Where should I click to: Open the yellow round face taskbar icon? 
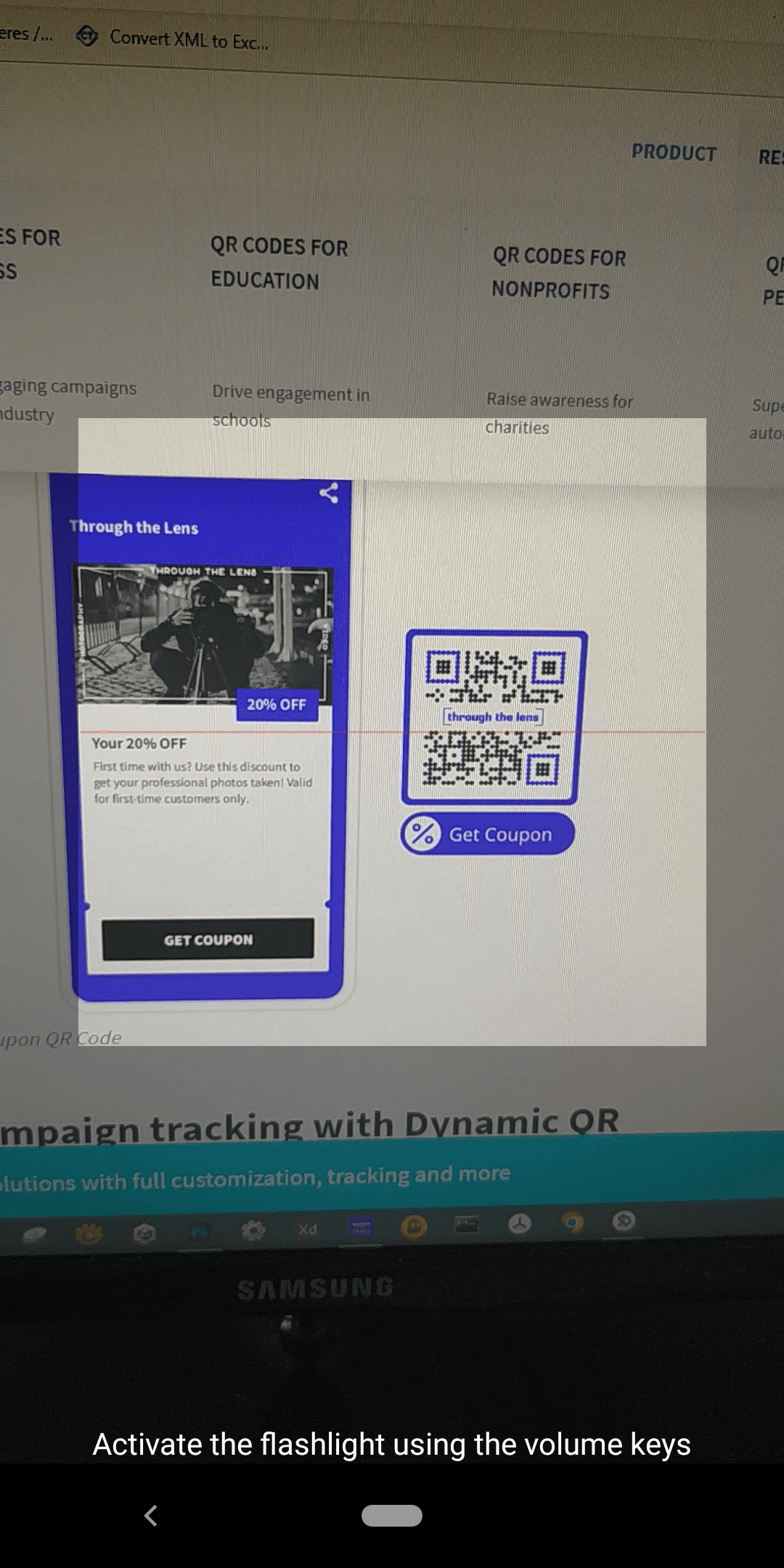click(414, 1227)
